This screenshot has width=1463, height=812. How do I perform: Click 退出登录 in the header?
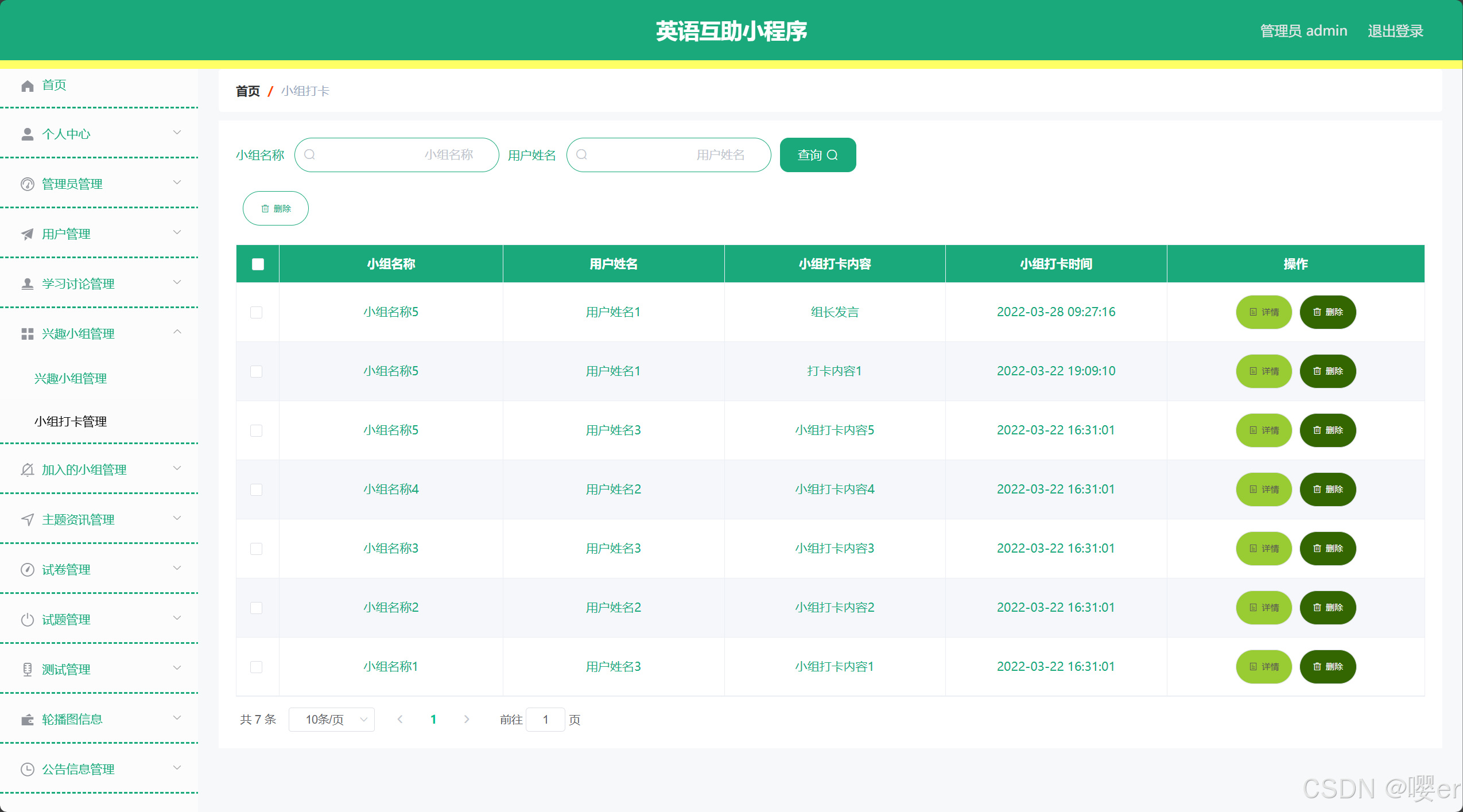(x=1395, y=31)
